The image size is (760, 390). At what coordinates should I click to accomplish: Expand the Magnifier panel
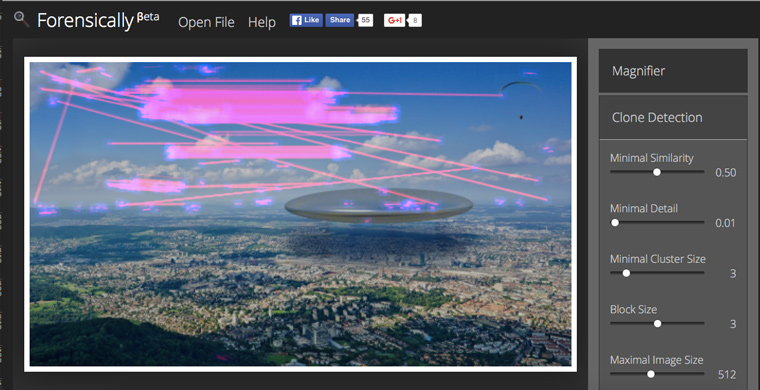click(x=673, y=71)
